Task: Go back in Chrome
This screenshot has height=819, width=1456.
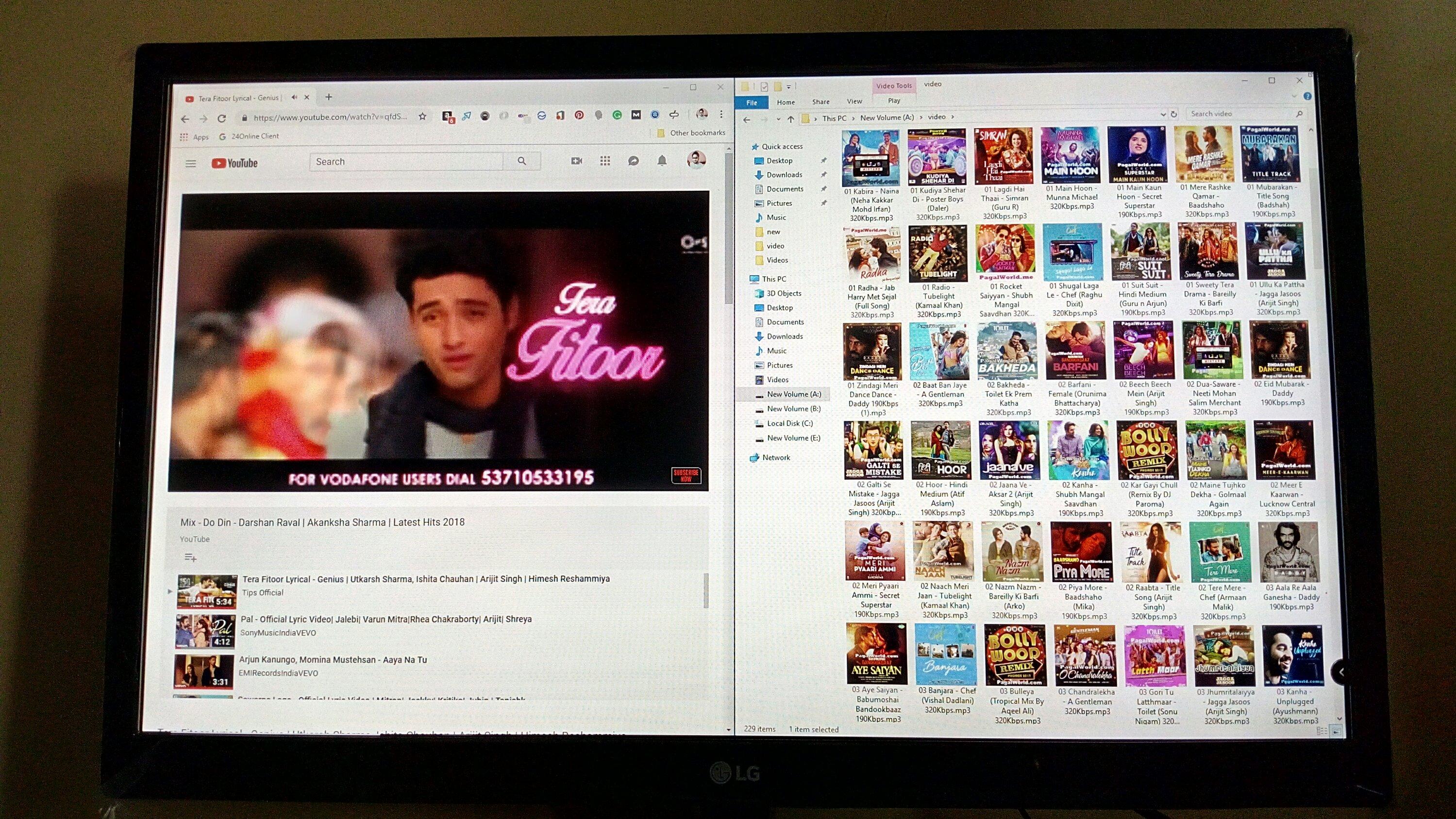Action: coord(185,118)
